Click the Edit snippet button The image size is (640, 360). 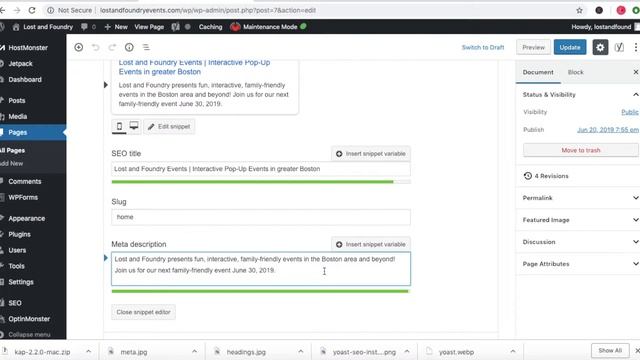pos(169,127)
